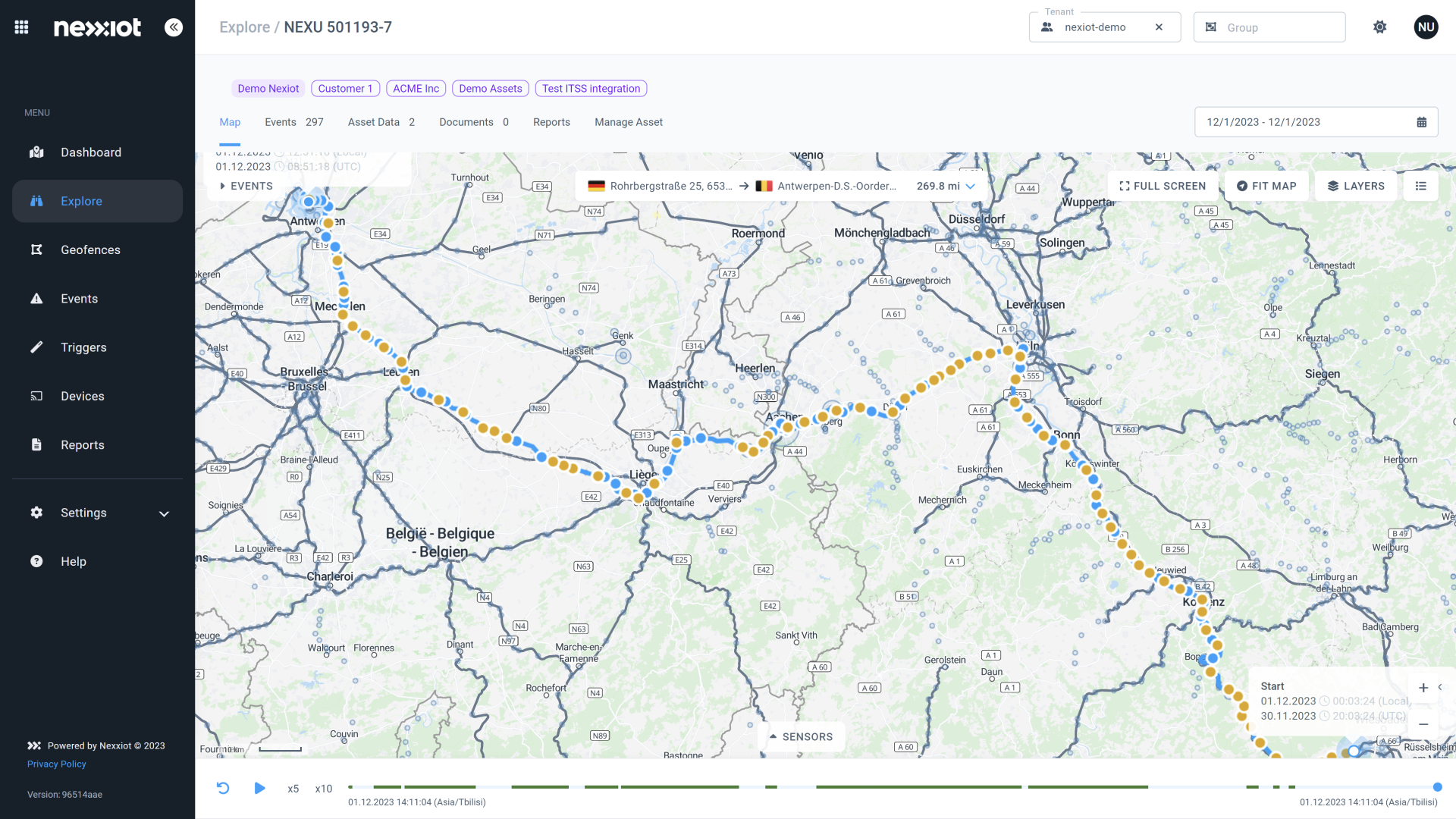
Task: Open the calendar date picker icon
Action: [x=1421, y=122]
